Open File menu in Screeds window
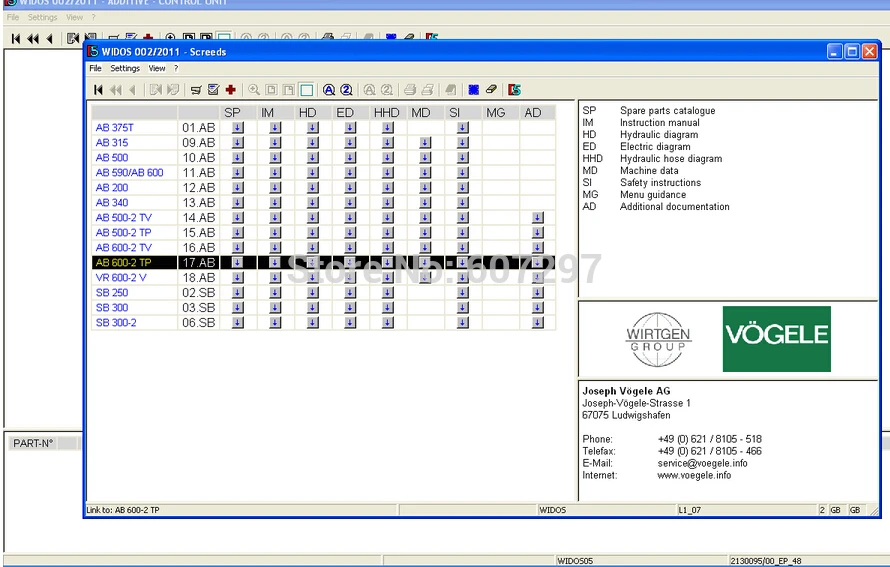Viewport: 890px width, 567px height. (95, 68)
